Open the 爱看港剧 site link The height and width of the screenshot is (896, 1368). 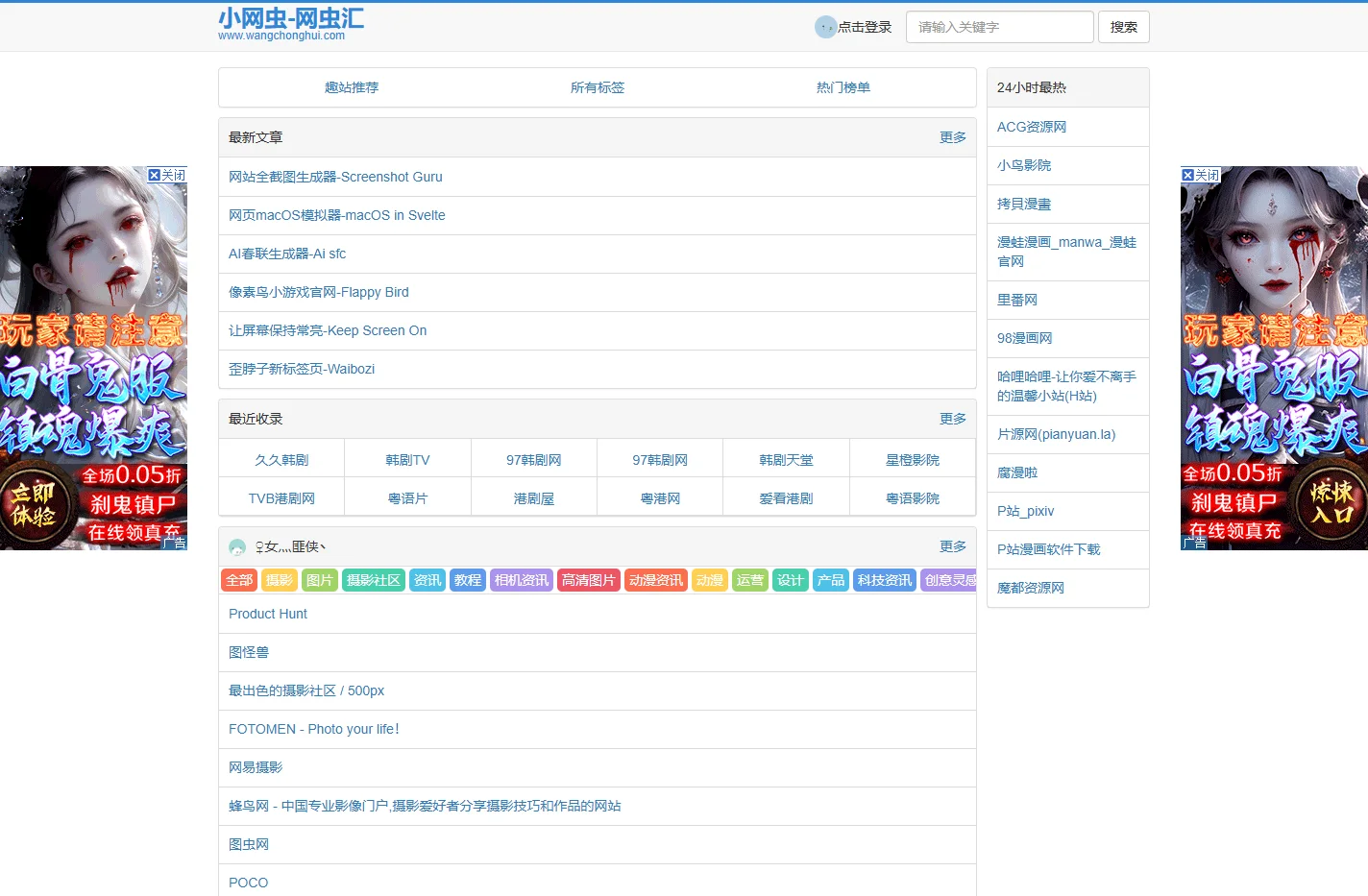pos(786,498)
